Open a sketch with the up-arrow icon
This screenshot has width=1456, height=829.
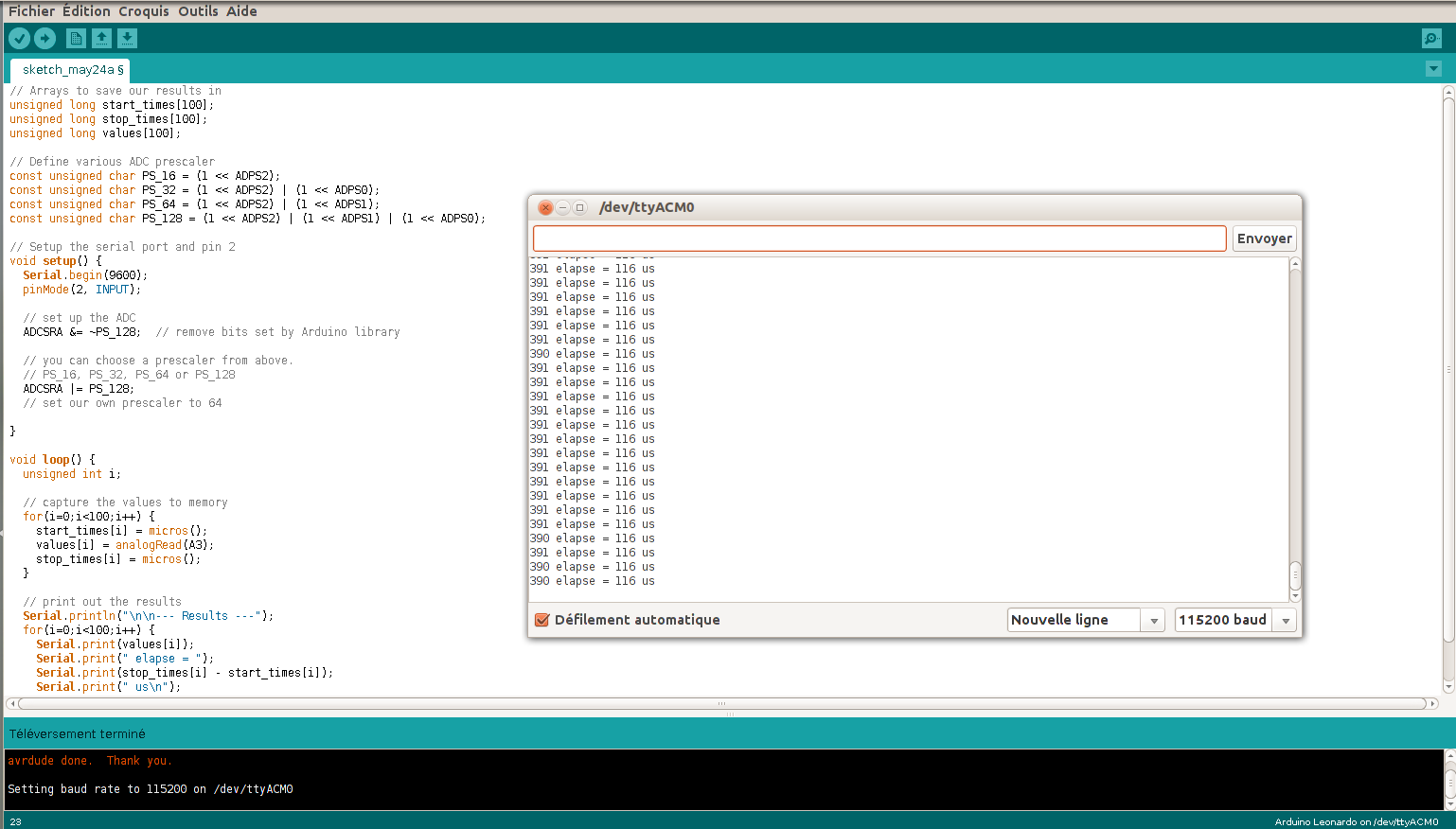(x=101, y=38)
